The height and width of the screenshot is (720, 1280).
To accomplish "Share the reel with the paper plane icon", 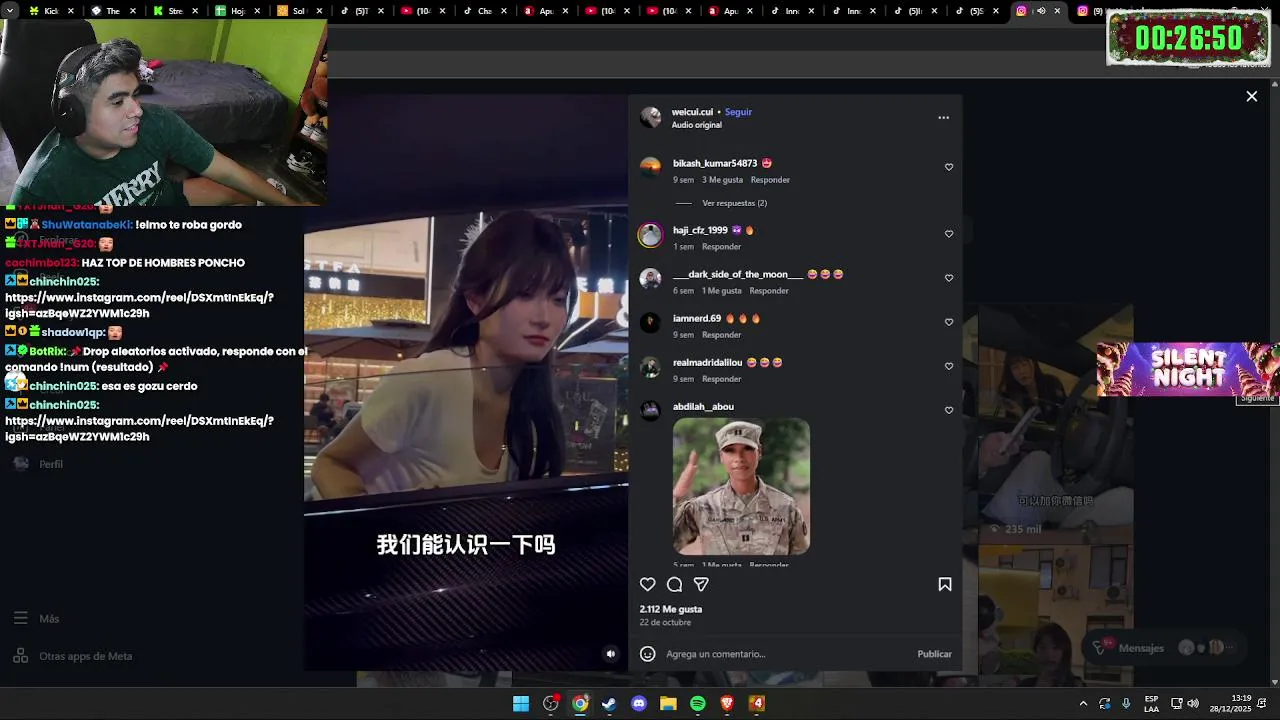I will 701,584.
